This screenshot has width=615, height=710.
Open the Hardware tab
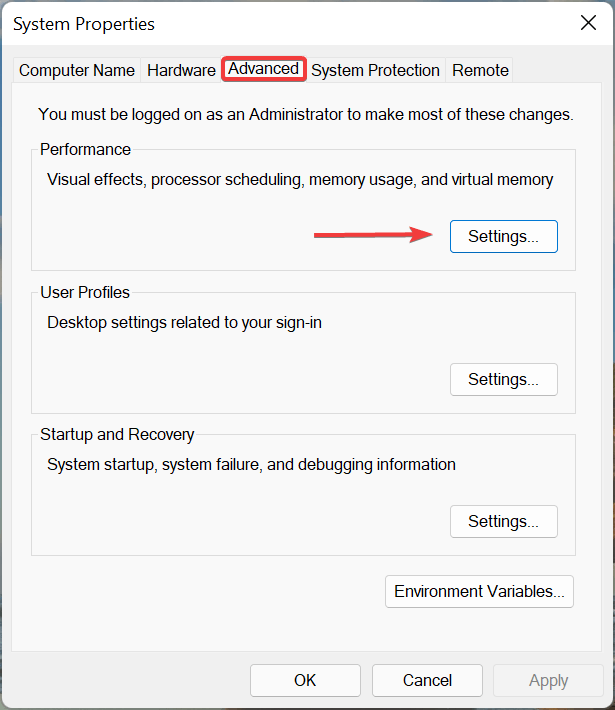[181, 70]
